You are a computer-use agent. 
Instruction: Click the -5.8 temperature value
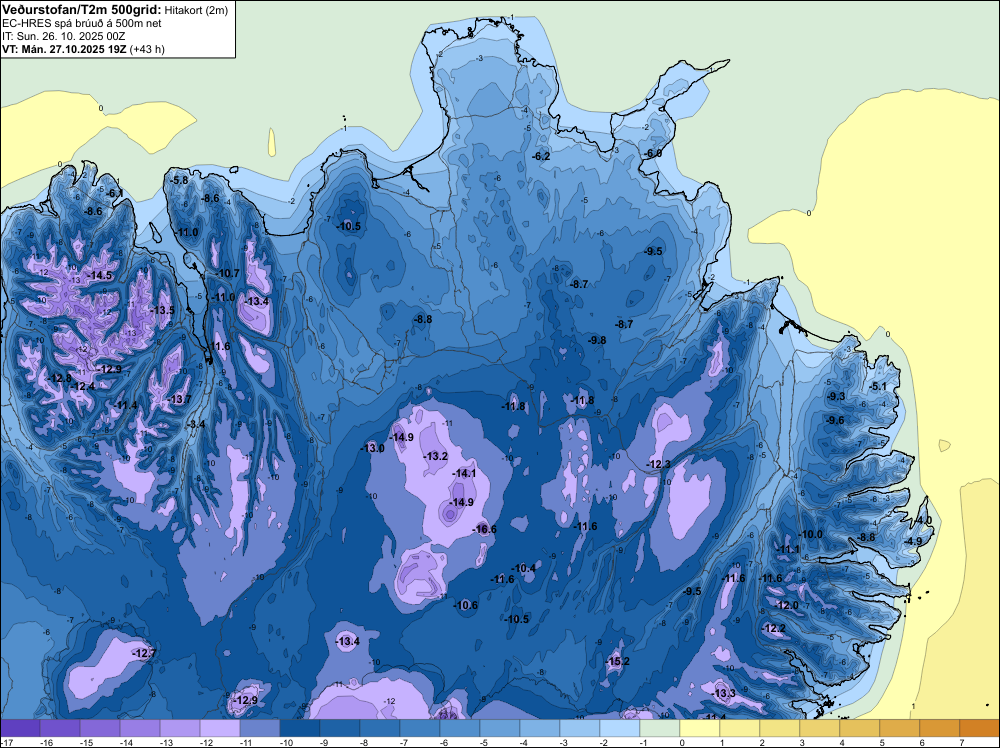(x=181, y=180)
